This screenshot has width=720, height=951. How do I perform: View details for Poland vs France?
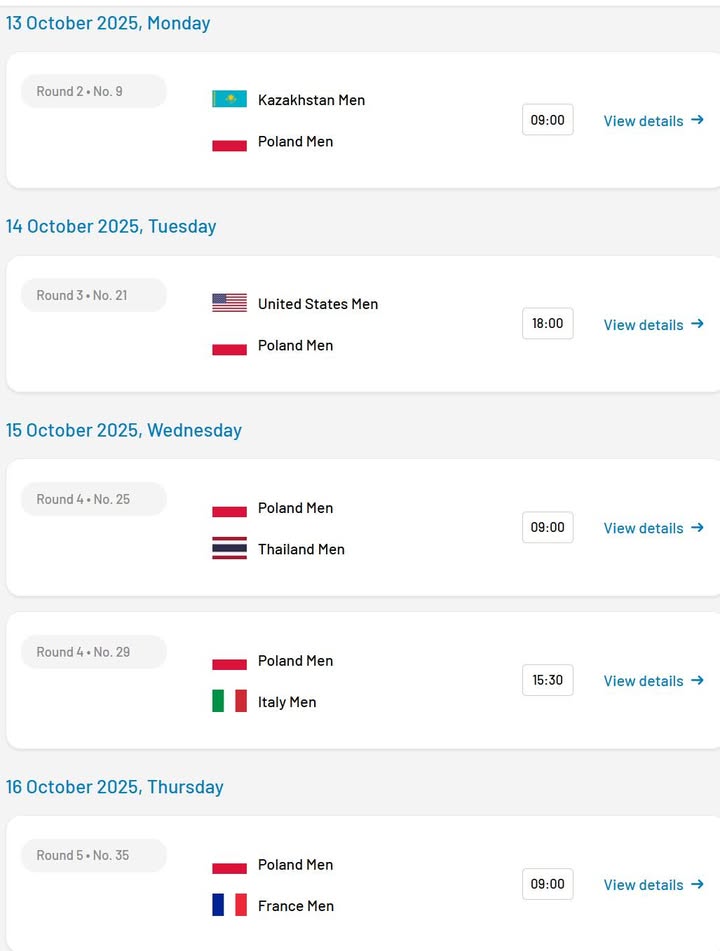(653, 885)
